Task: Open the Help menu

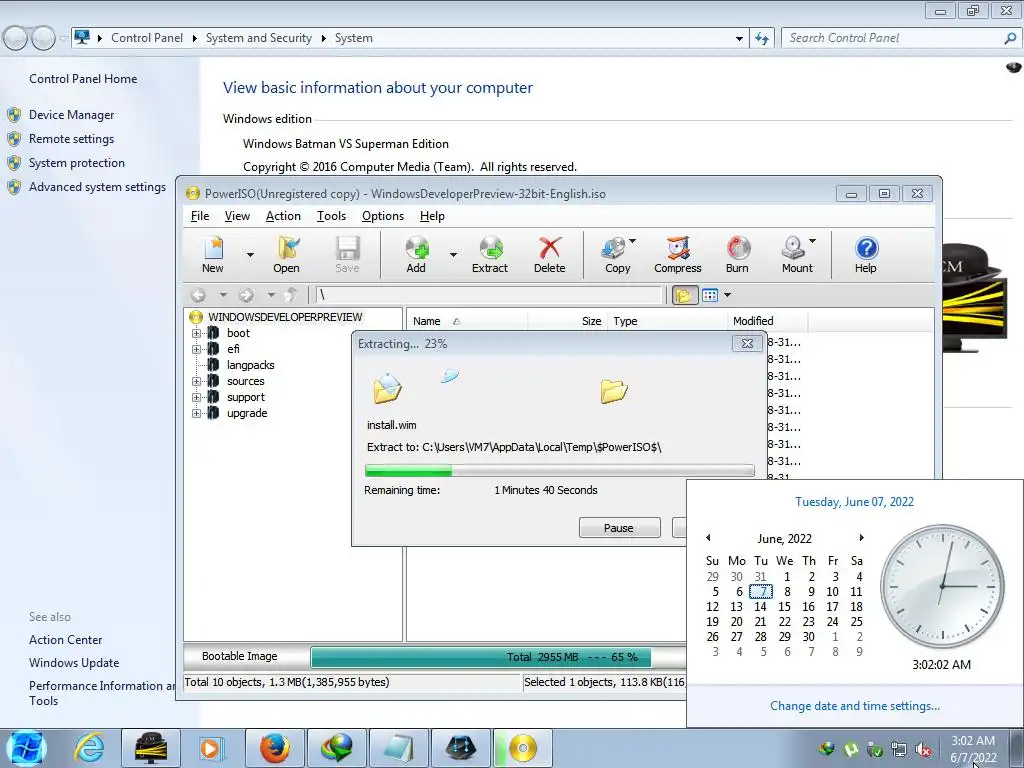Action: (x=432, y=216)
